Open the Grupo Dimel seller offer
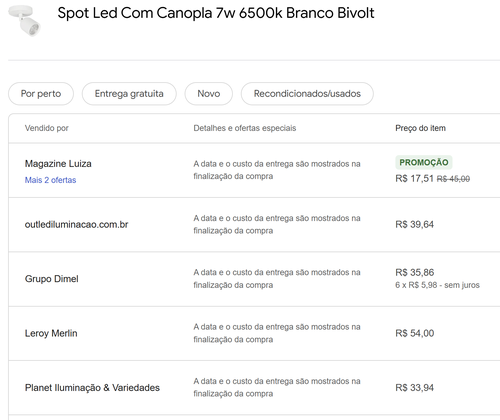Viewport: 500px width, 420px height. 52,279
